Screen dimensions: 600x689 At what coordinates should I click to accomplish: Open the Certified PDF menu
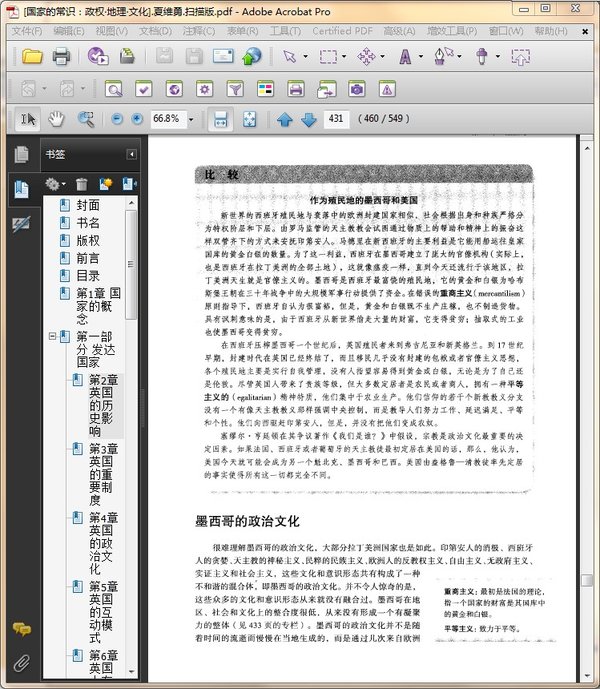[342, 31]
